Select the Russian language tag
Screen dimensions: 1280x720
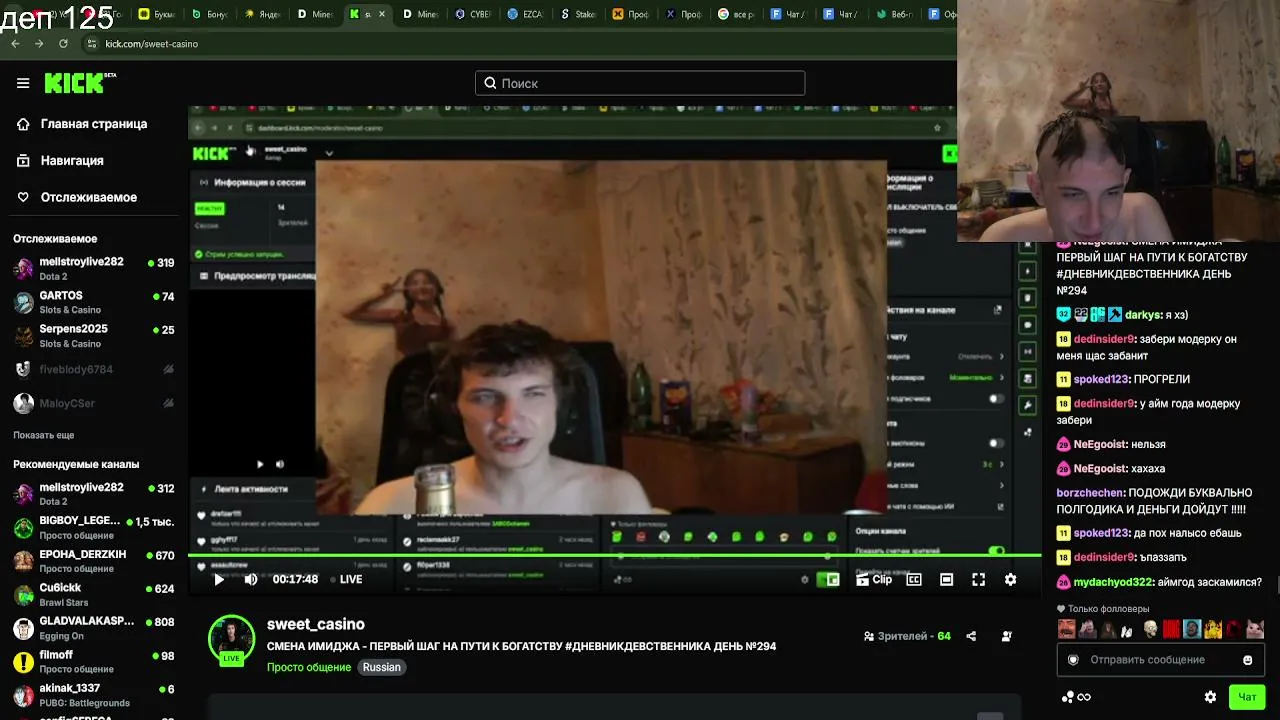(382, 667)
